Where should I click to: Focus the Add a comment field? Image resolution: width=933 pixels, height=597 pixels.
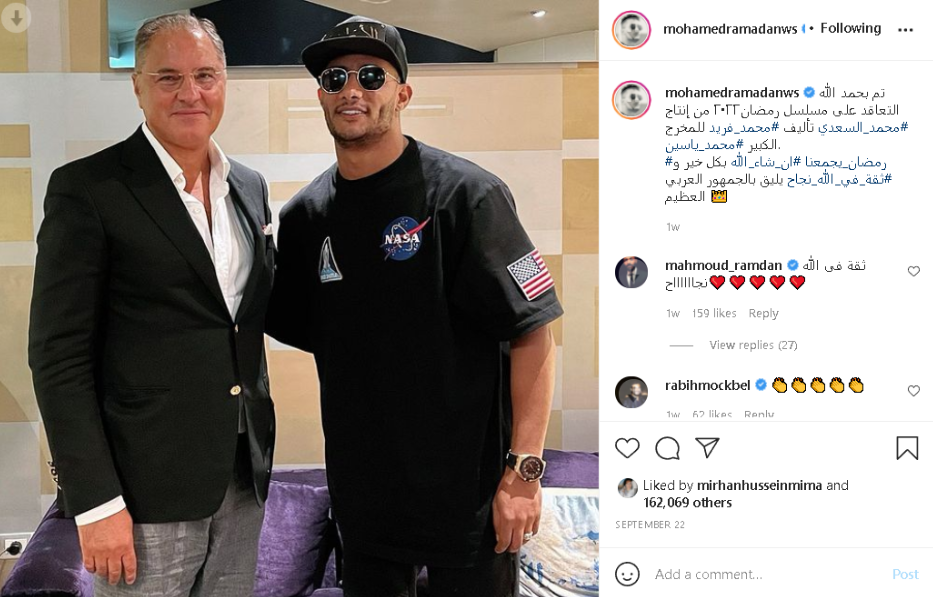point(768,574)
